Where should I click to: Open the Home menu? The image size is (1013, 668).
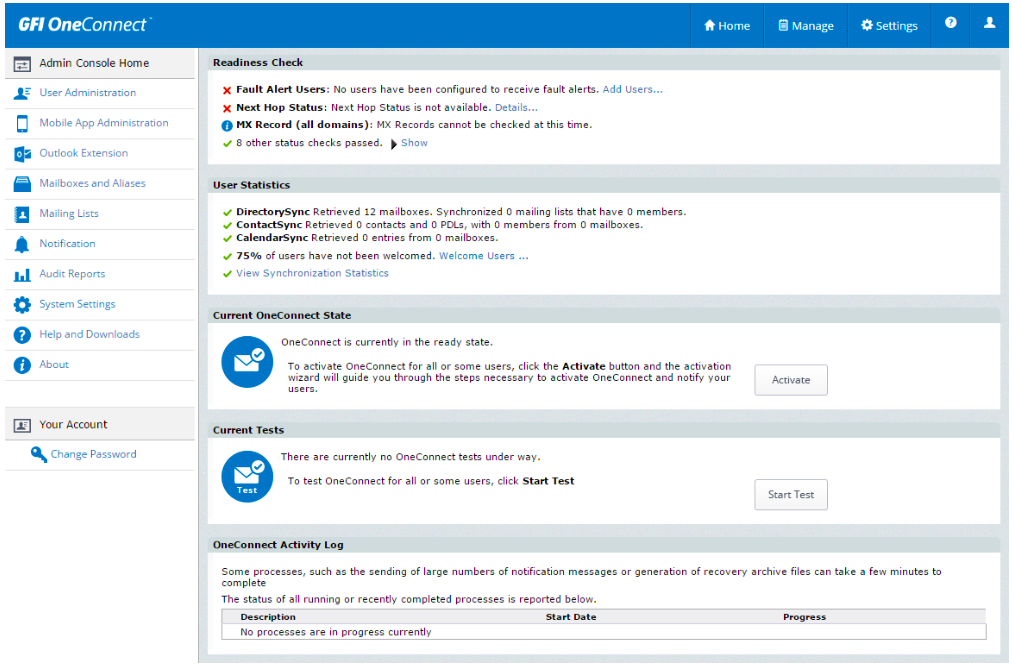coord(727,26)
